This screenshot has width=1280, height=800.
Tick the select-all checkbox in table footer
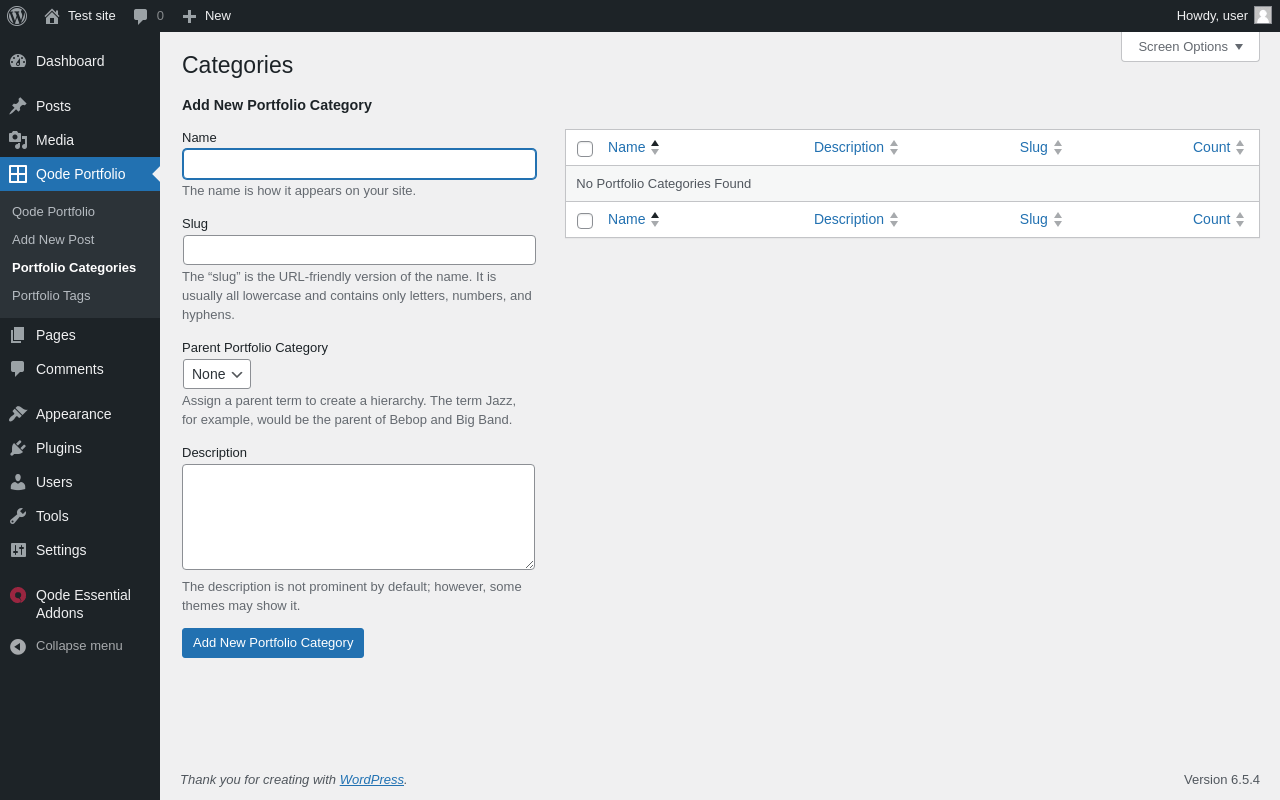pyautogui.click(x=585, y=221)
